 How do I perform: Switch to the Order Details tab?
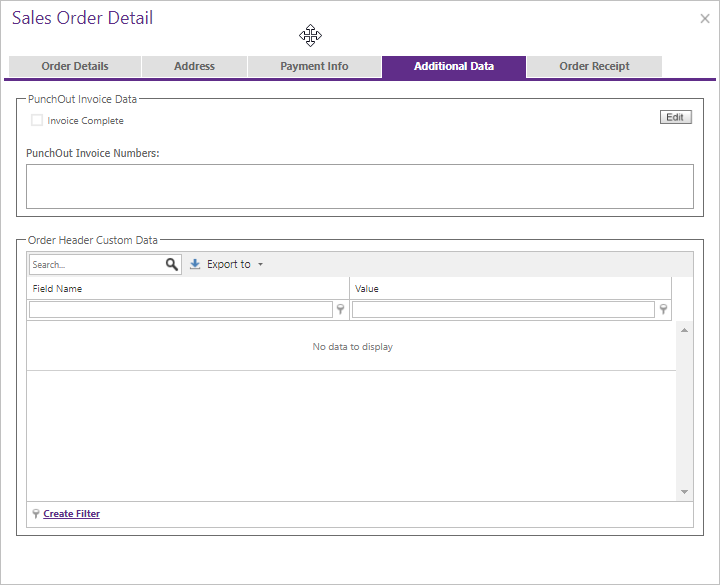pos(75,67)
